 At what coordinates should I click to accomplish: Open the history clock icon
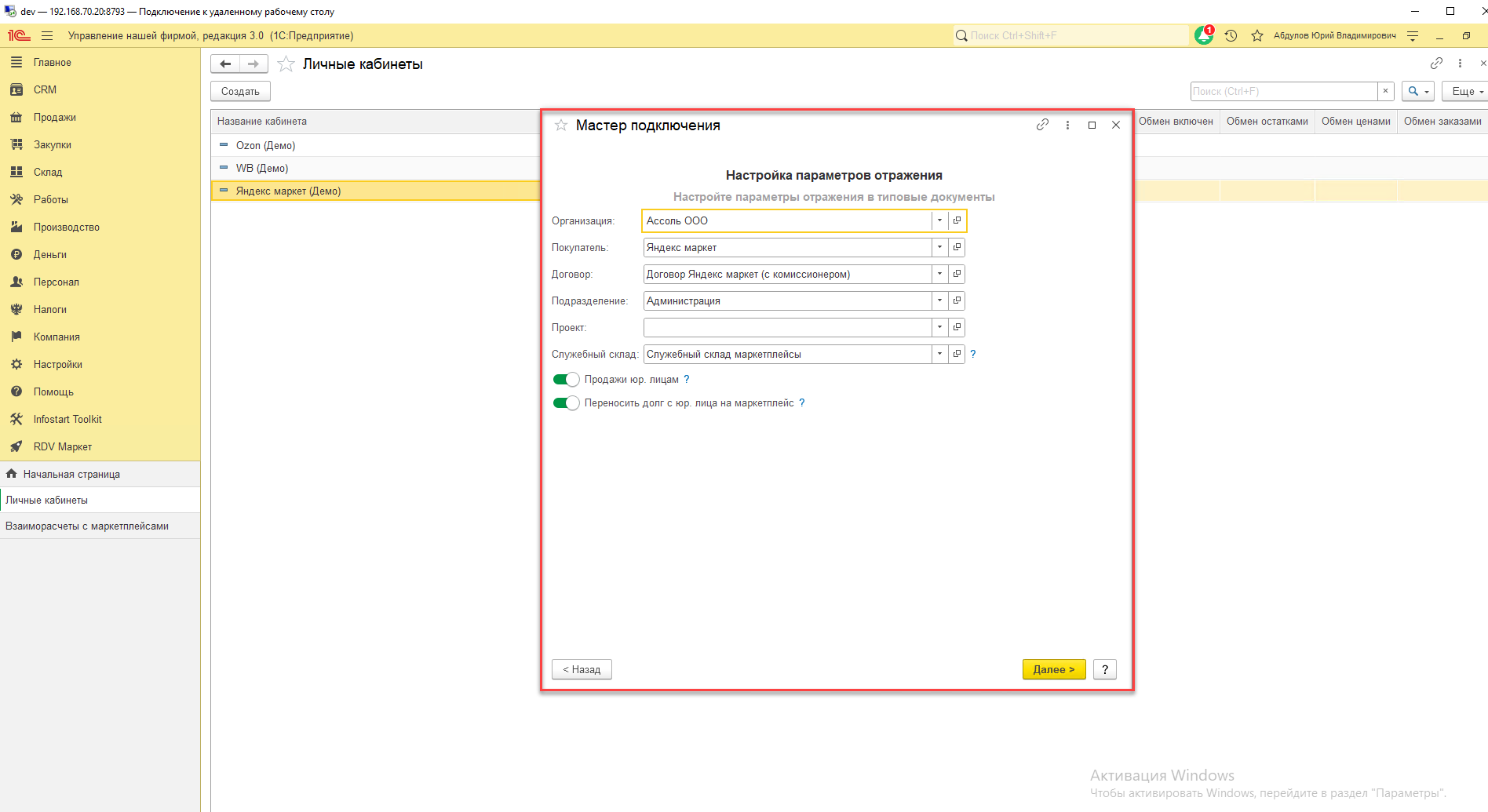click(1231, 35)
